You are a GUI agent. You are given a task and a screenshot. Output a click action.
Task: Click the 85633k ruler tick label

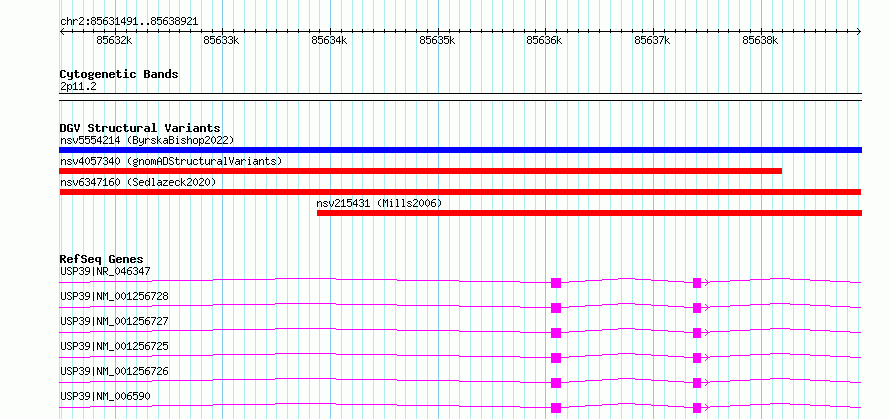click(222, 40)
